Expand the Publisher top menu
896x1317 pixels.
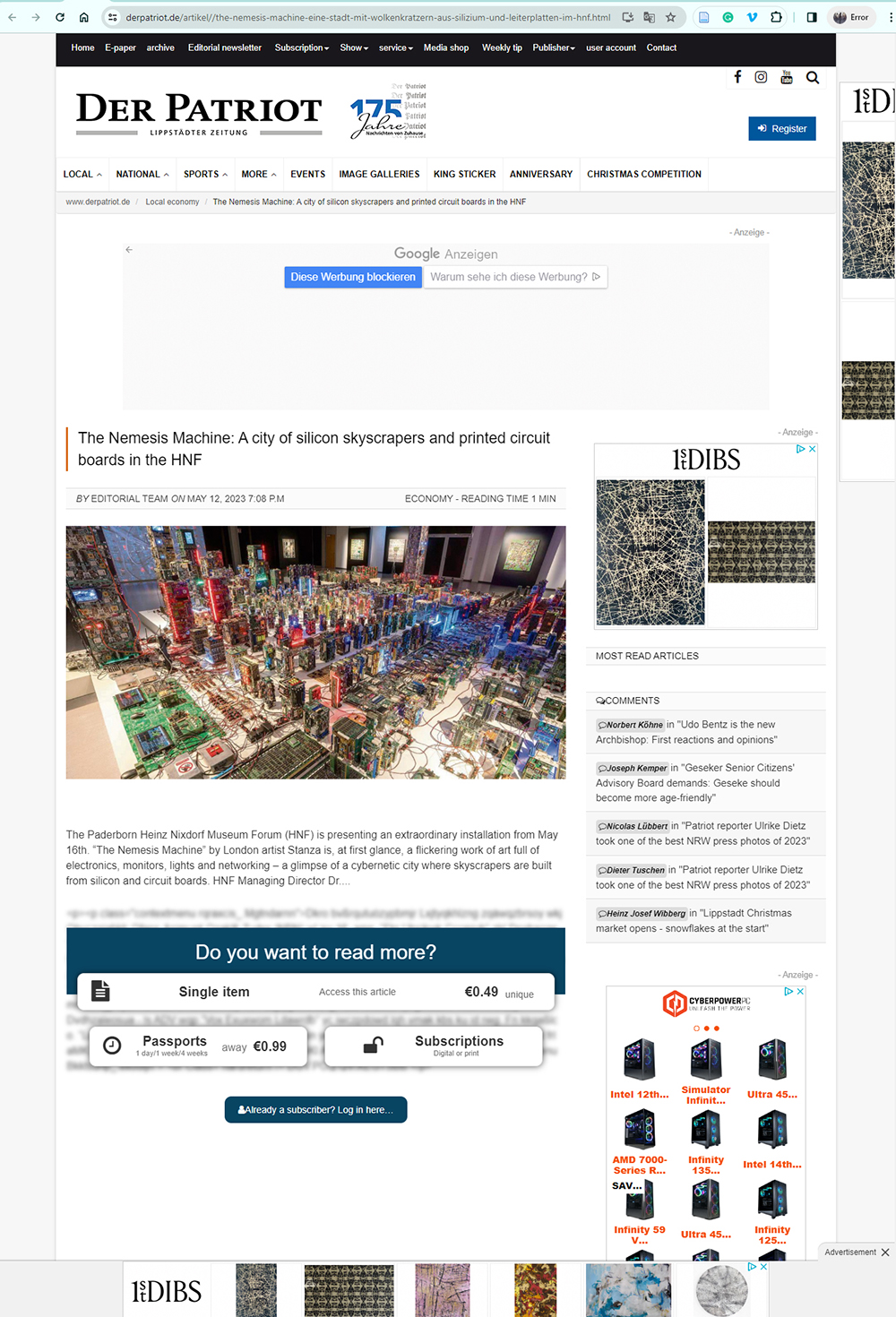553,47
